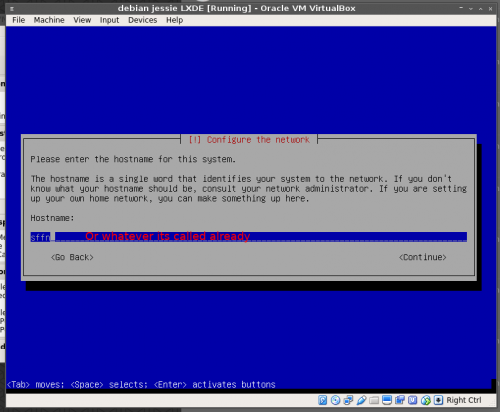Click the hard disk activity status icon

pos(322,400)
